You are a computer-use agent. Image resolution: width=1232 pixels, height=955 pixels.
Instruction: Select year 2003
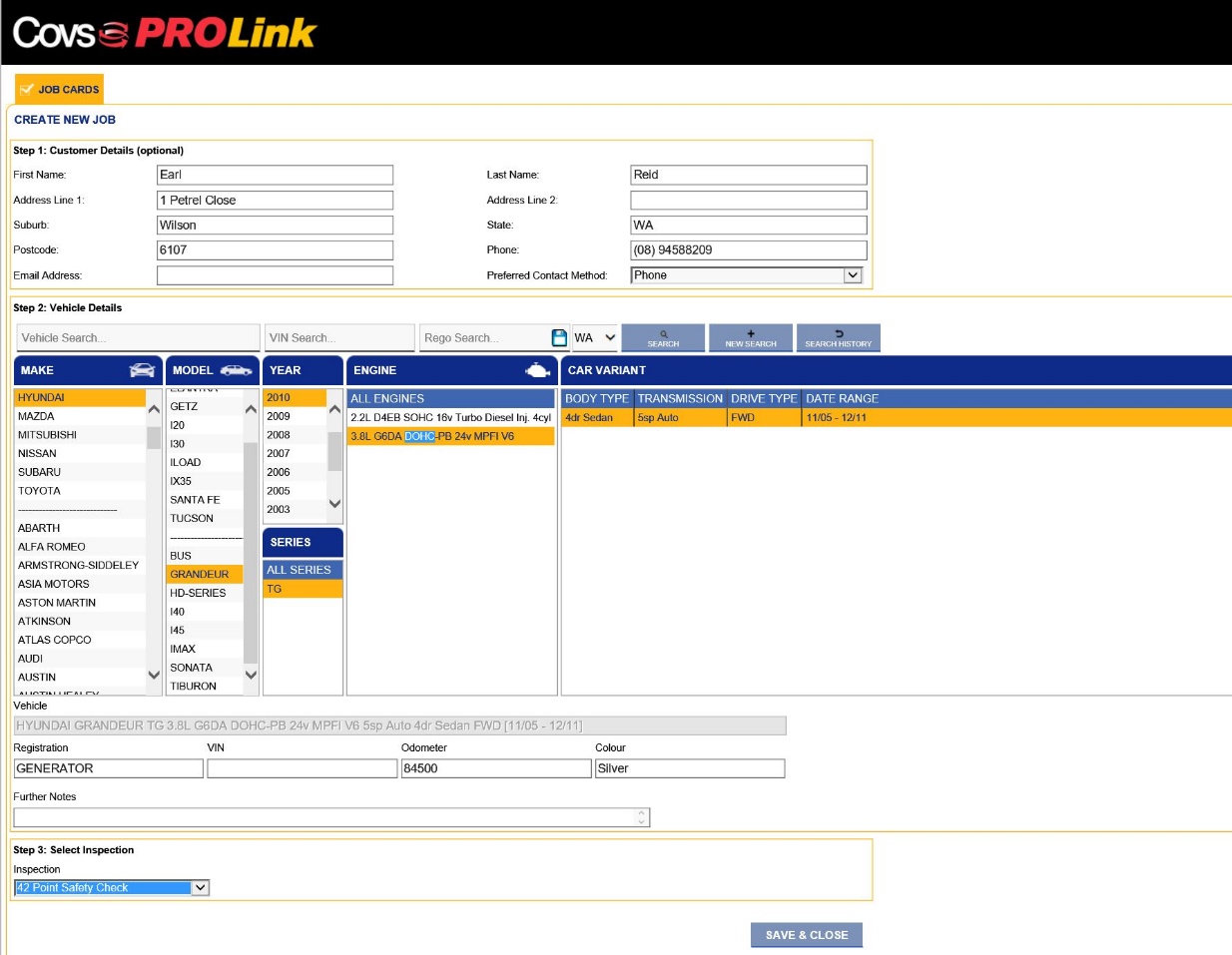pyautogui.click(x=295, y=509)
